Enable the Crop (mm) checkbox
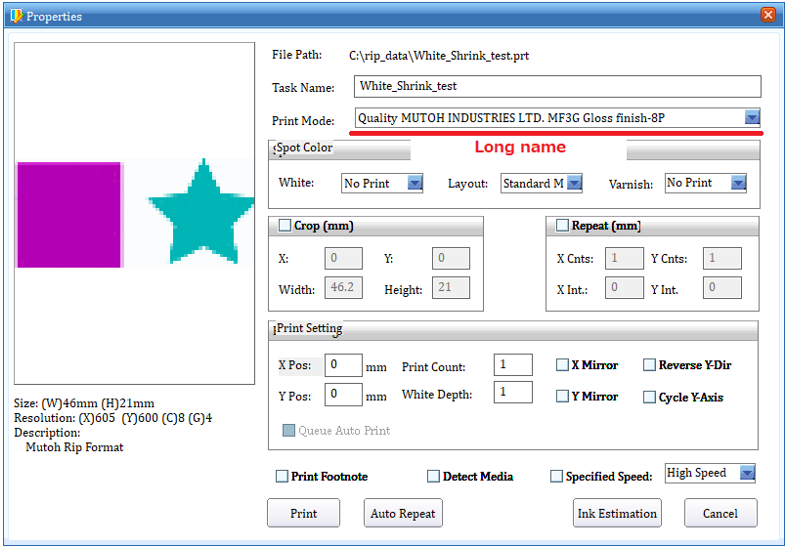787x549 pixels. (285, 226)
